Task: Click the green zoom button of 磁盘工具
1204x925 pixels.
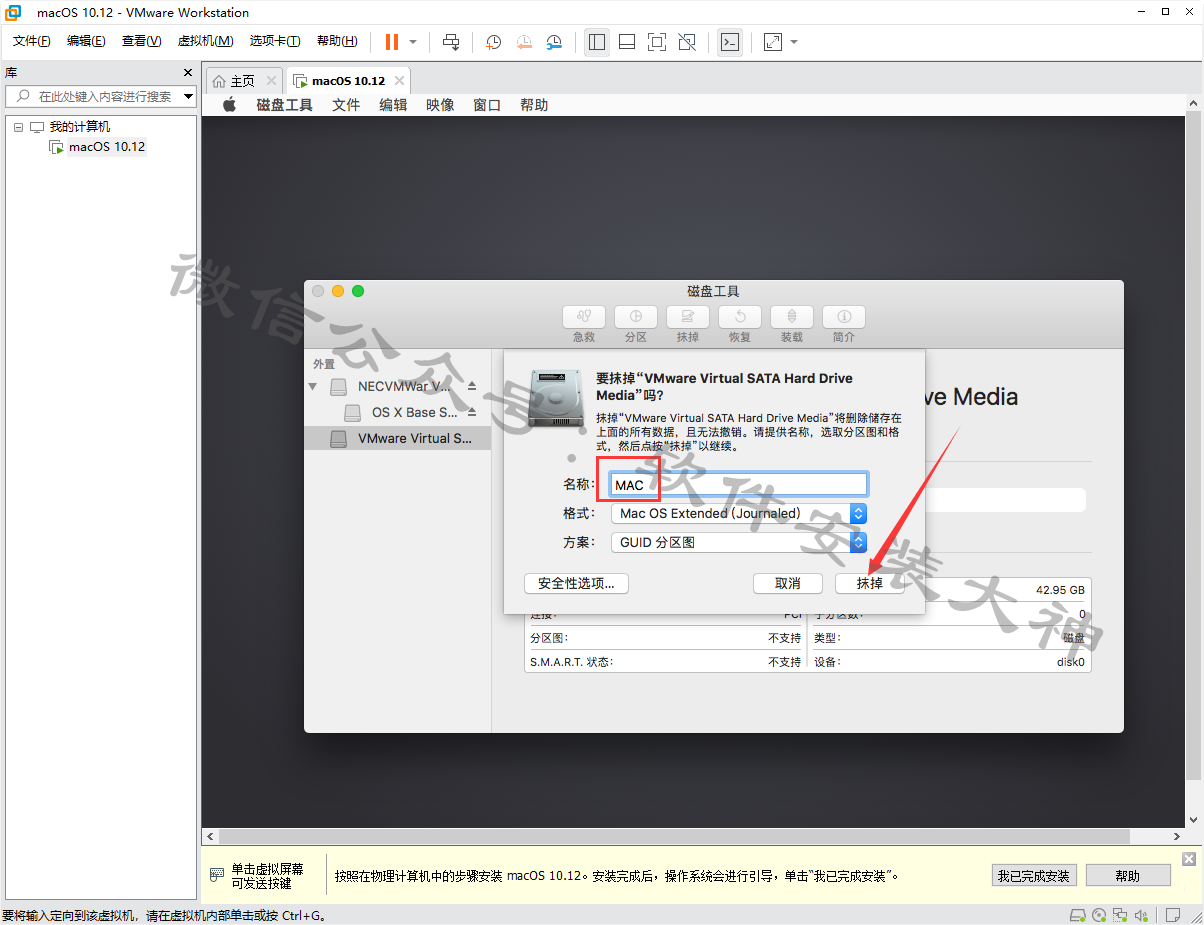Action: [358, 291]
